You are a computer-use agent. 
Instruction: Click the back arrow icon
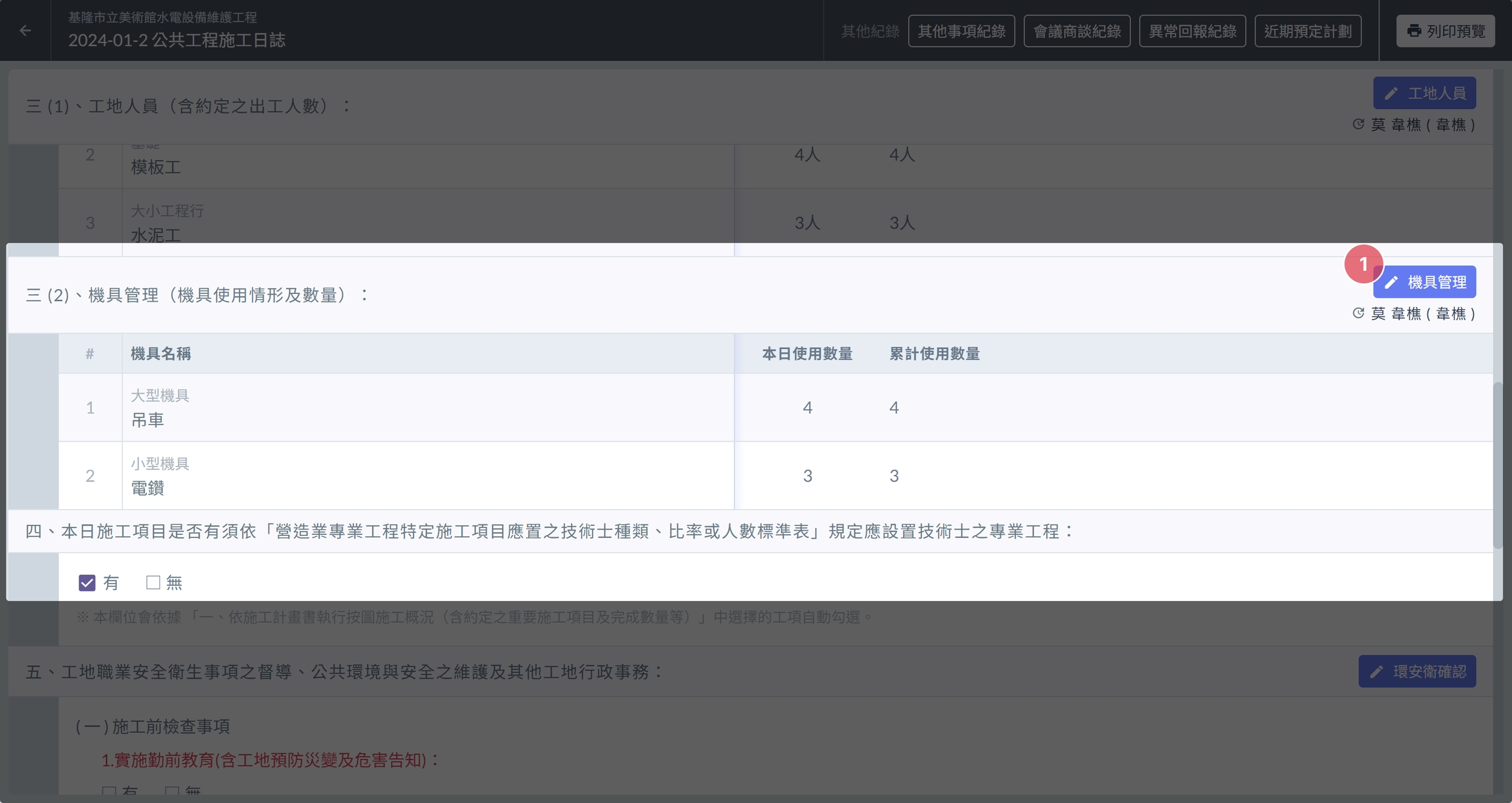(25, 30)
